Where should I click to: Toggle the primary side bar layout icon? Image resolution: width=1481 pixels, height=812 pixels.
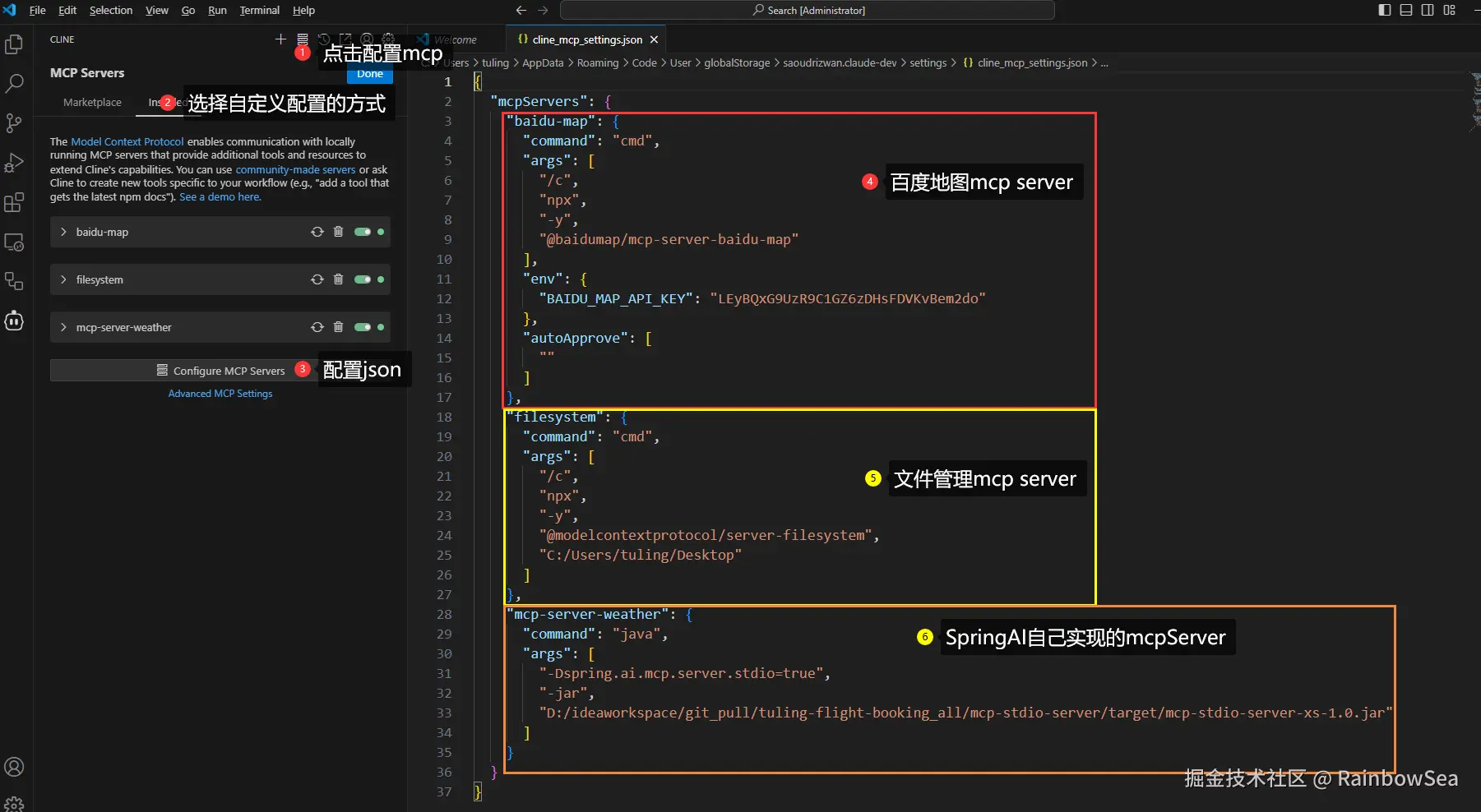click(x=1385, y=10)
